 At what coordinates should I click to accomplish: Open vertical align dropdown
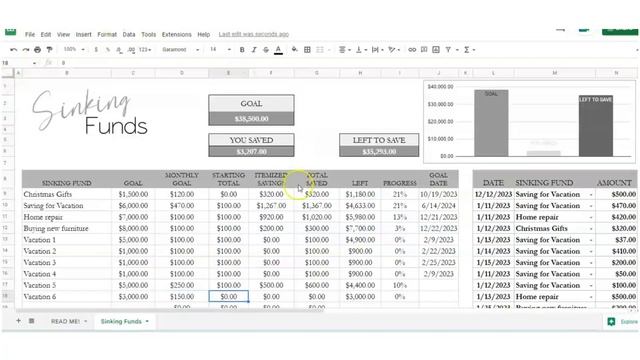(x=361, y=50)
